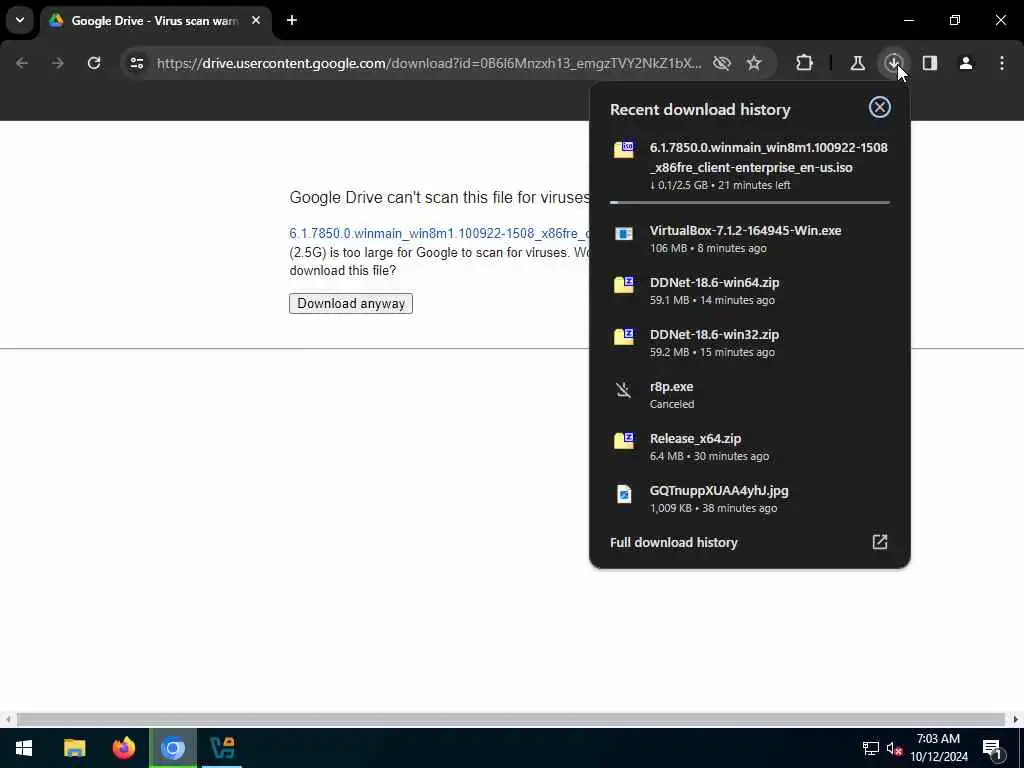Screen dimensions: 1024x768
Task: Select the 6.1.7850.0 winmain iso download entry
Action: tap(750, 167)
